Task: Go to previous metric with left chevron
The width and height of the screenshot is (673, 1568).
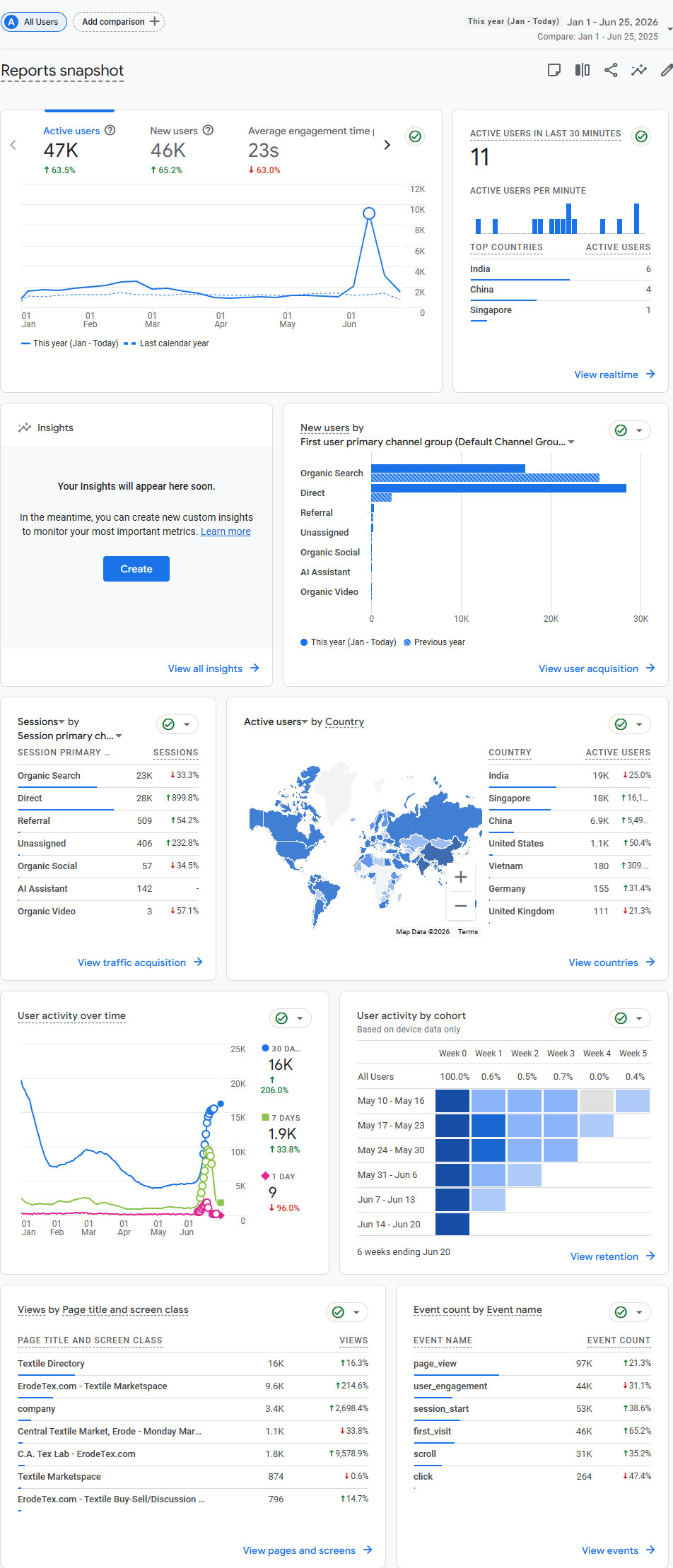Action: (x=13, y=145)
